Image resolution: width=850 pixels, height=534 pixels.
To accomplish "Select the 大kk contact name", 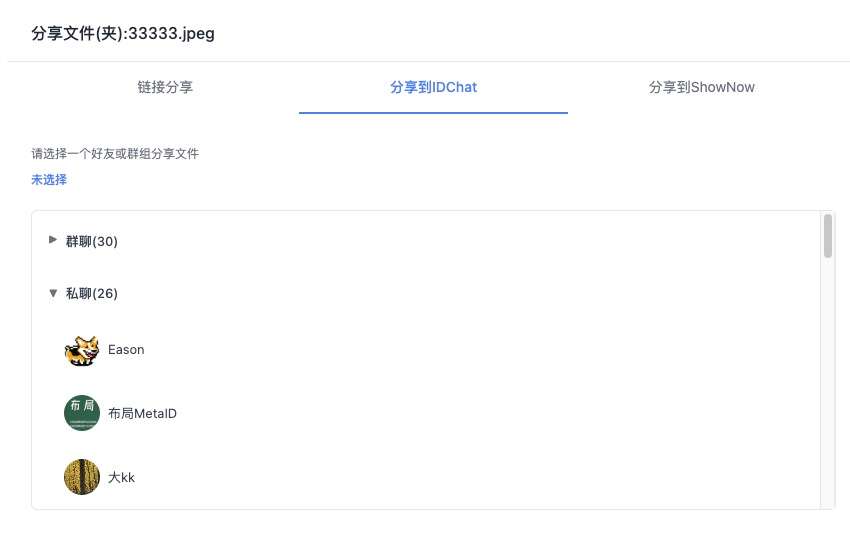I will point(121,477).
